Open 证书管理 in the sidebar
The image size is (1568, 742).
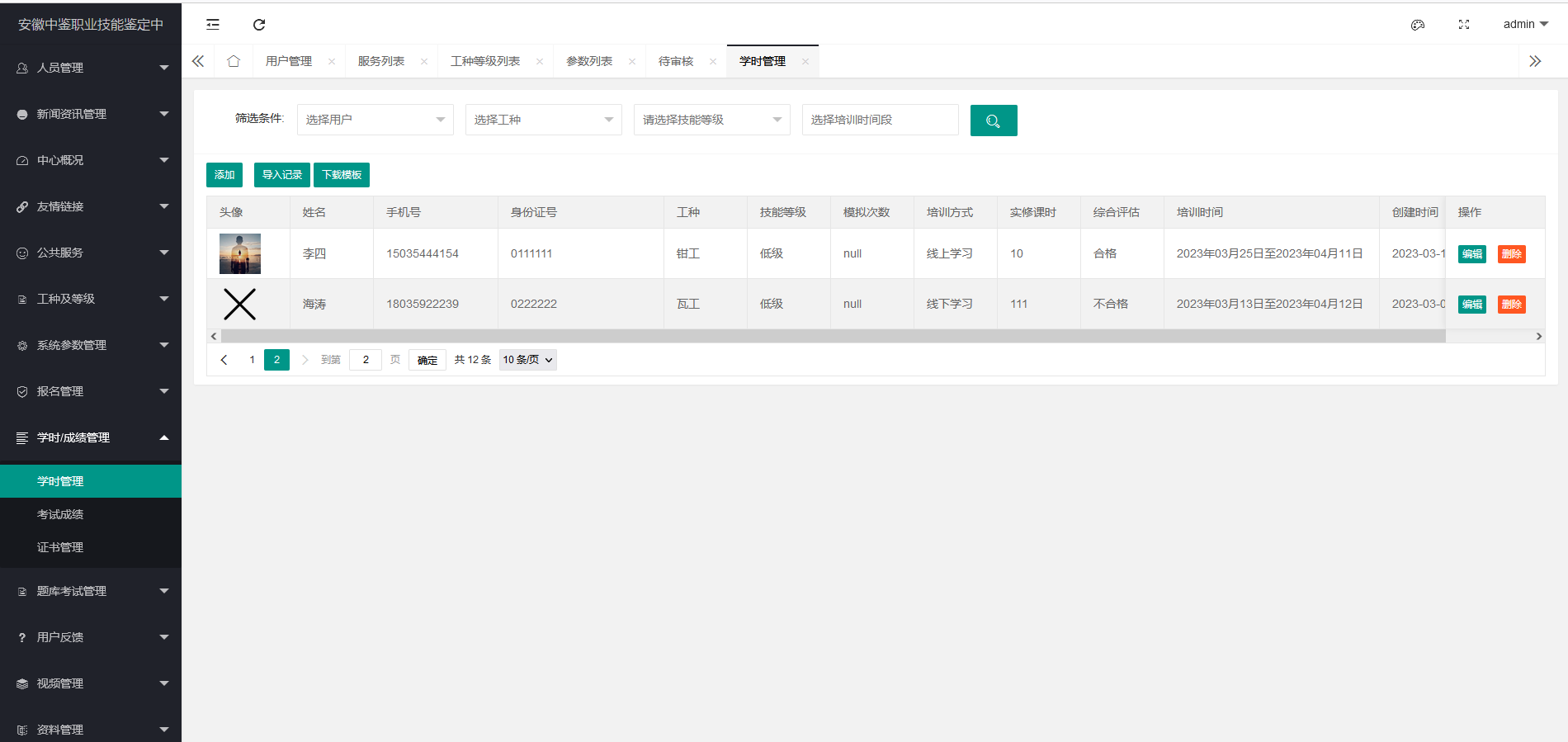(91, 547)
